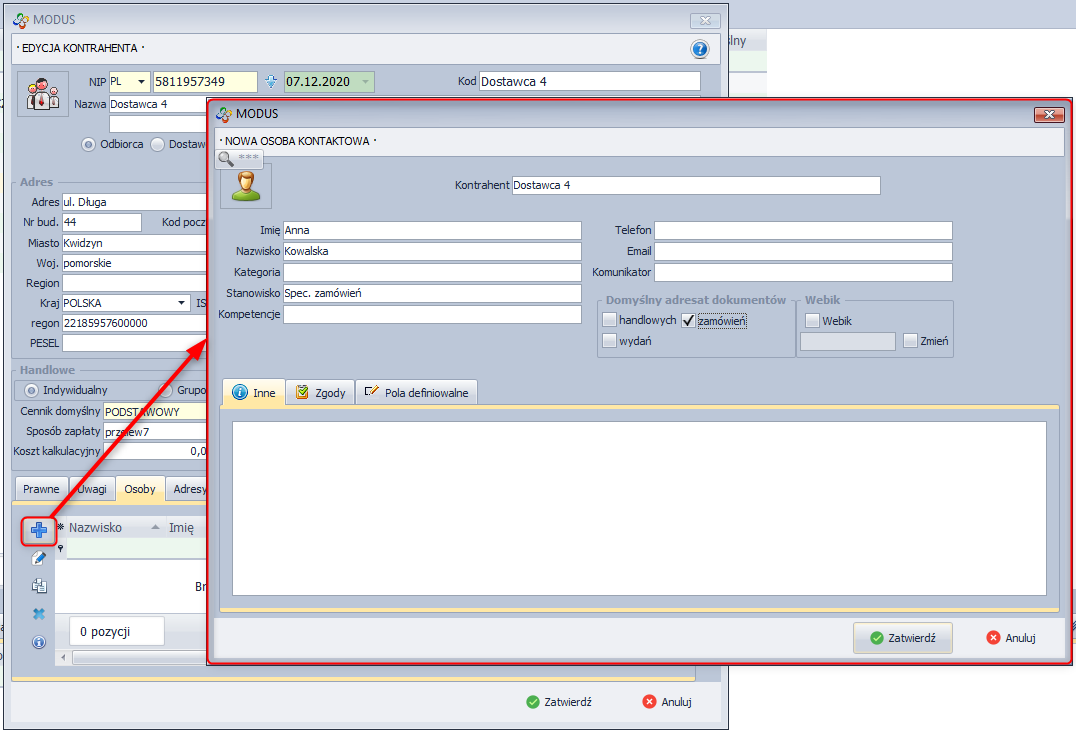Click the contact person avatar icon

point(245,186)
